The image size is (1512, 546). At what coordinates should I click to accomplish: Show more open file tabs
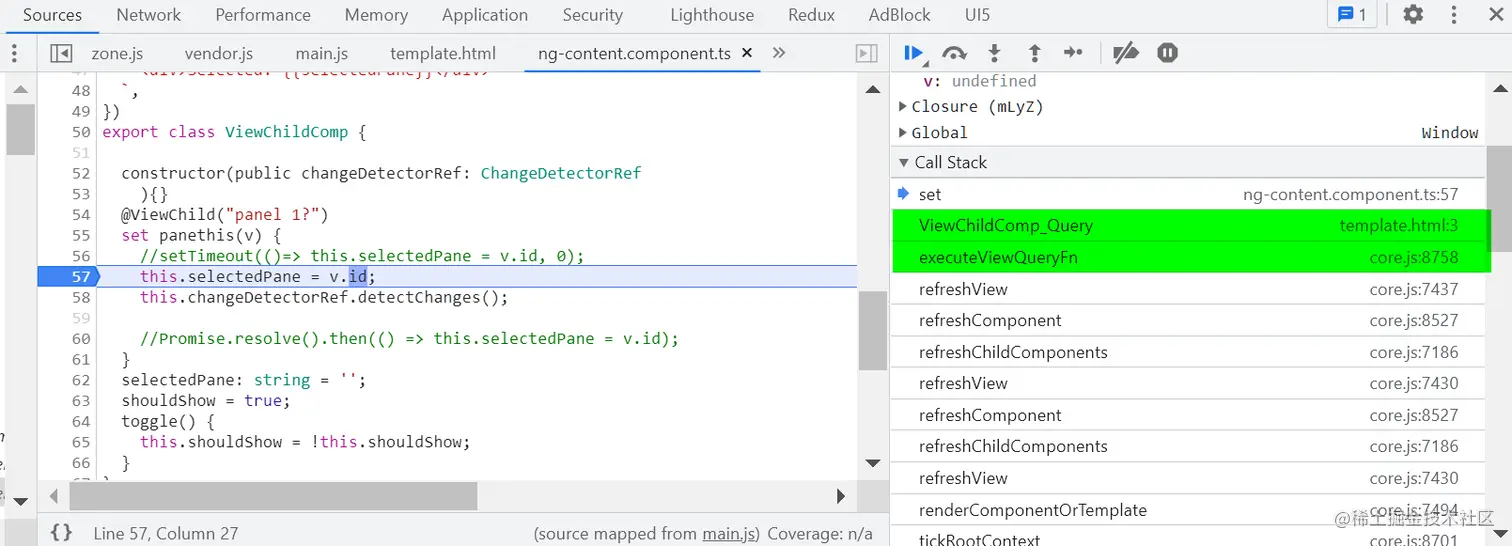[779, 53]
